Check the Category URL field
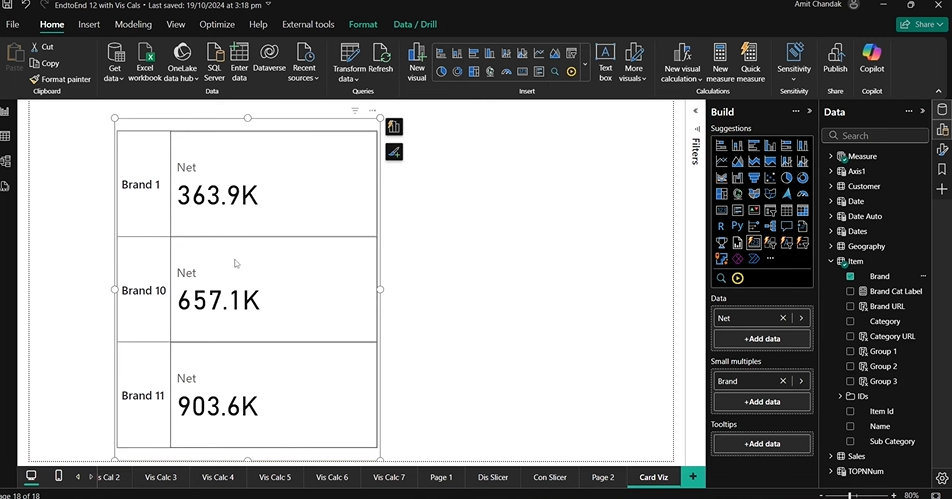This screenshot has width=952, height=499. point(850,336)
